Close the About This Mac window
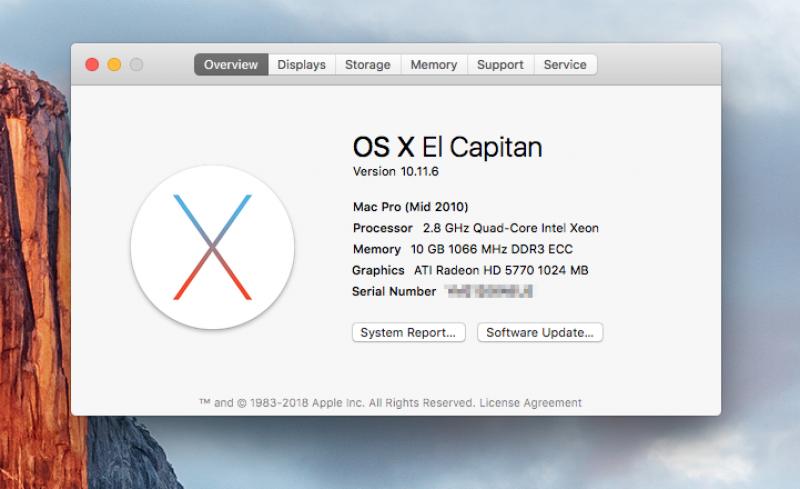 pos(92,65)
